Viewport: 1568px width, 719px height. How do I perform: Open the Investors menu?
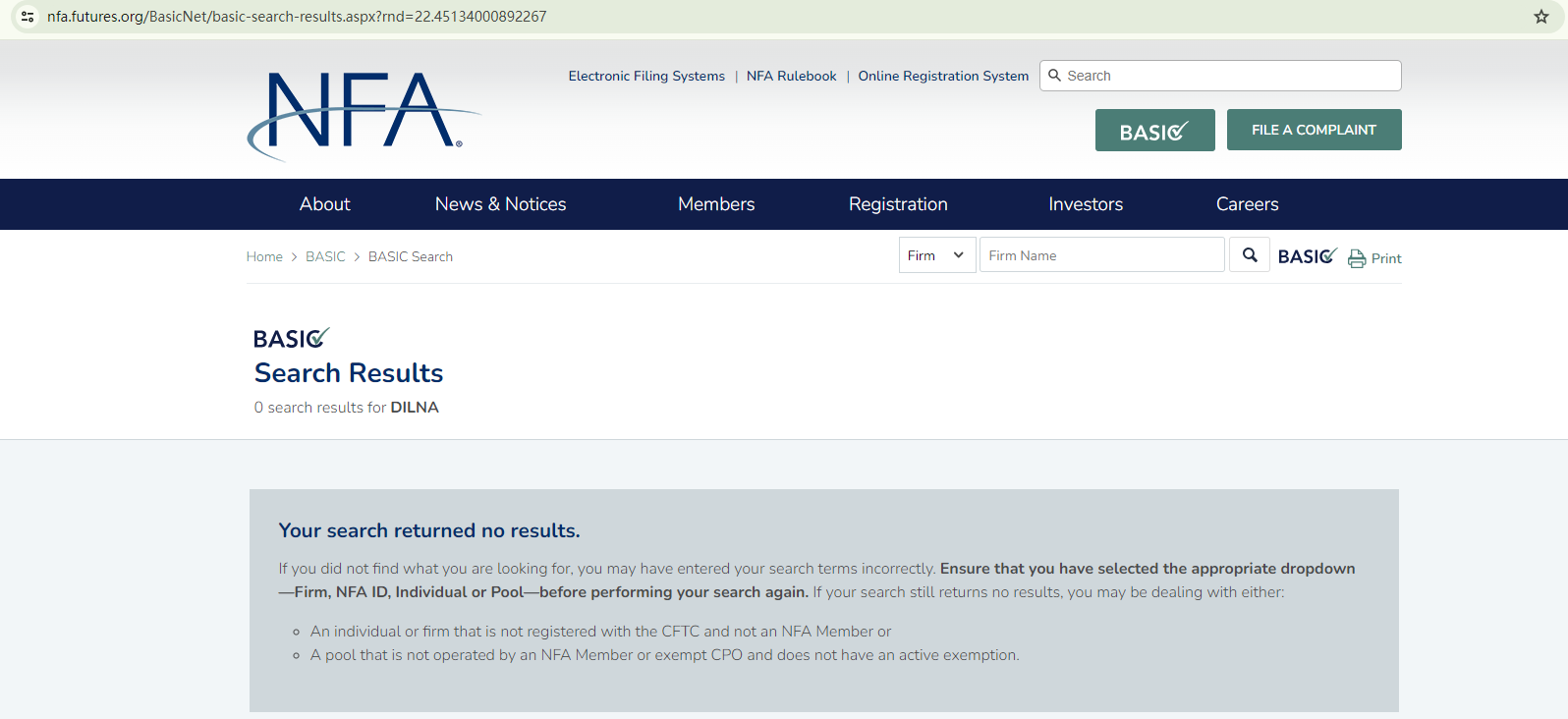(1086, 204)
